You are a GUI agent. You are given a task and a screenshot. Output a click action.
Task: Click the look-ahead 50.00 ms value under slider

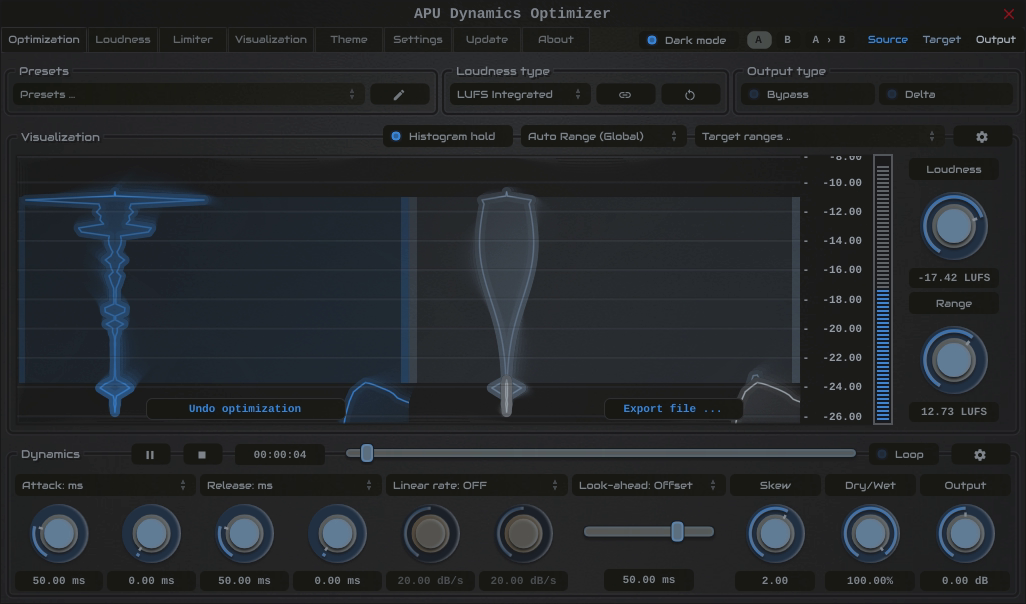pos(648,580)
